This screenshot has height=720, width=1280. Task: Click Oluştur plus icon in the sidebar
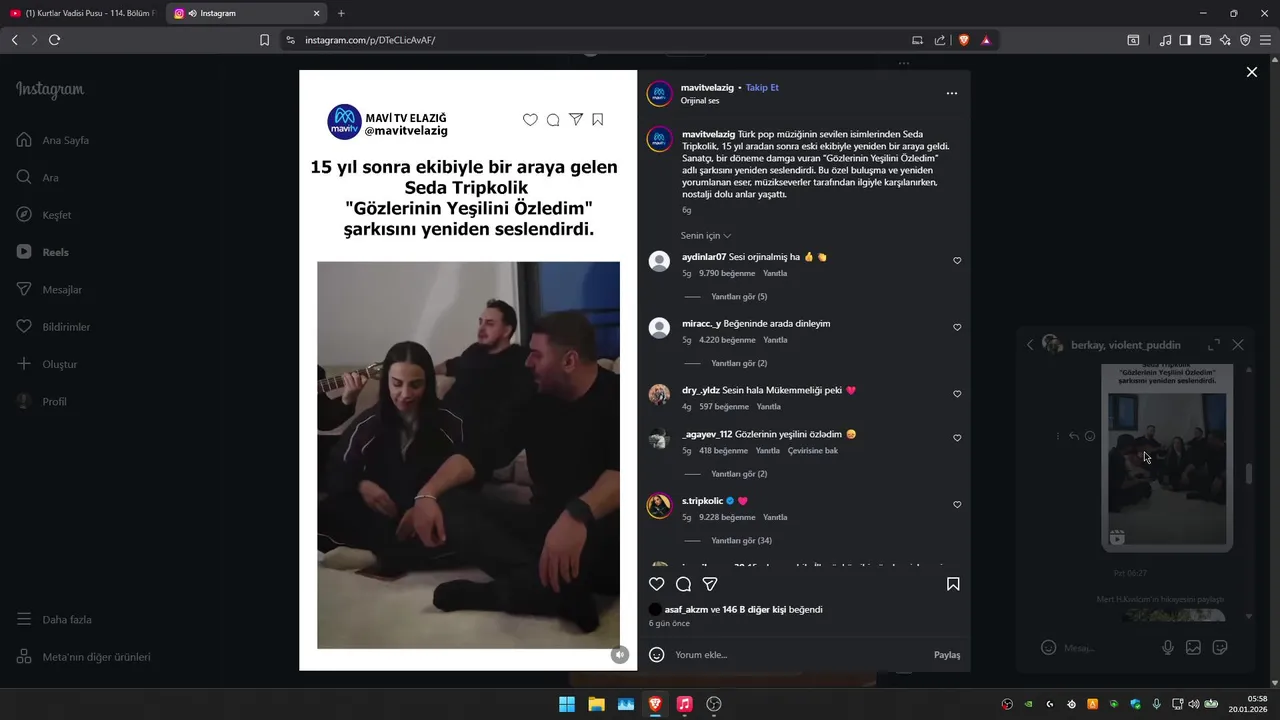pyautogui.click(x=24, y=364)
